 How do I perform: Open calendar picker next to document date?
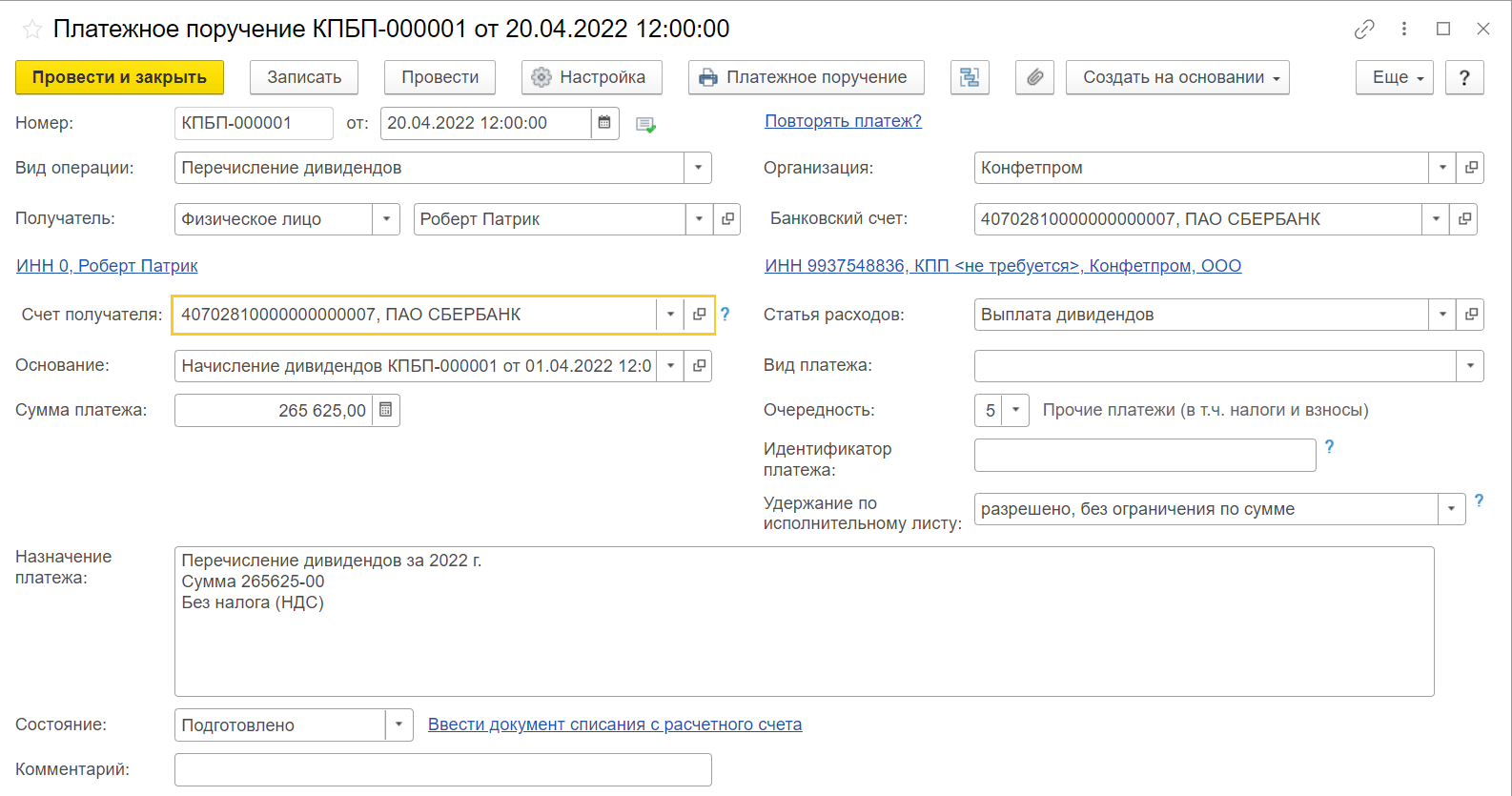[604, 123]
